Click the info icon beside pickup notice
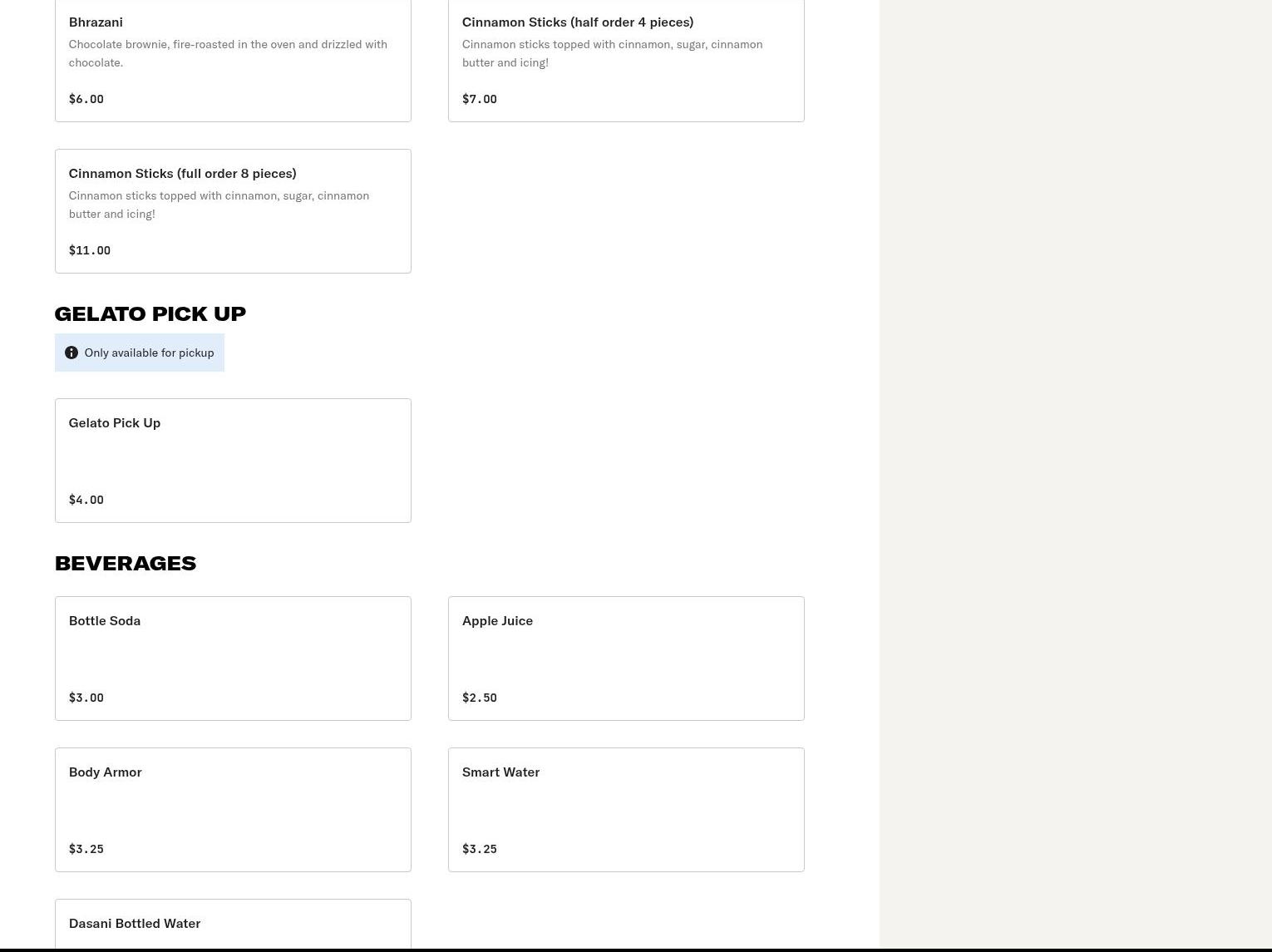The width and height of the screenshot is (1272, 952). [x=71, y=353]
